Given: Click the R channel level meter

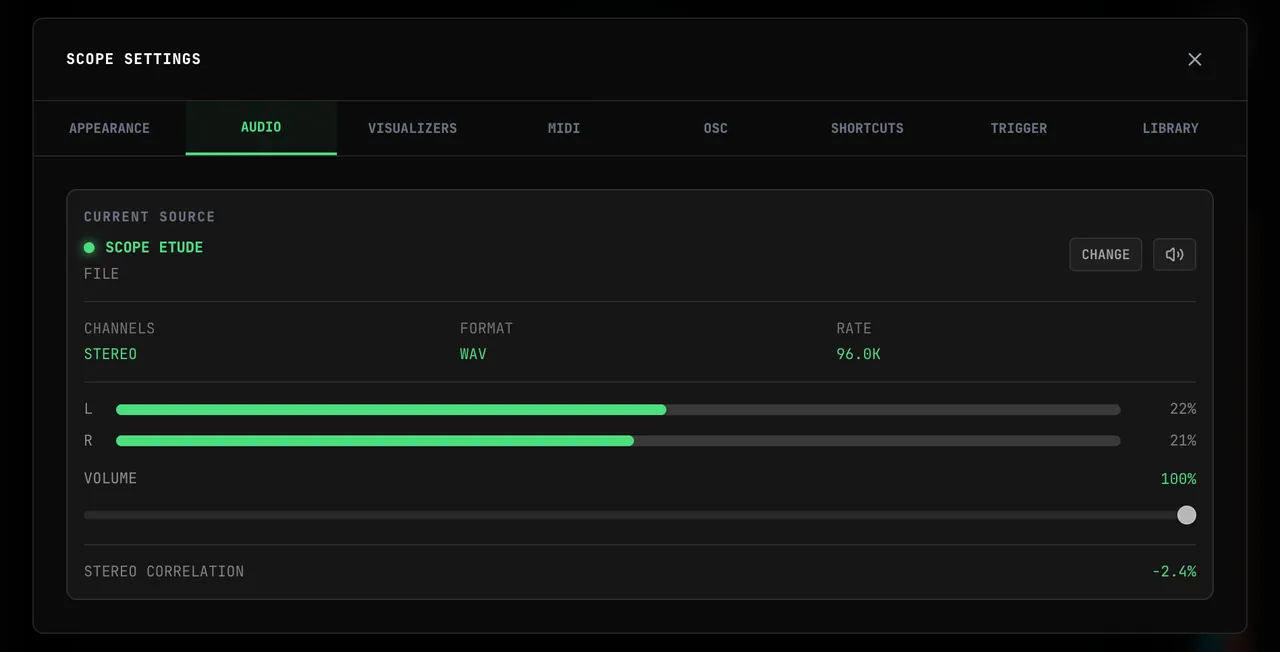Looking at the screenshot, I should click(618, 441).
